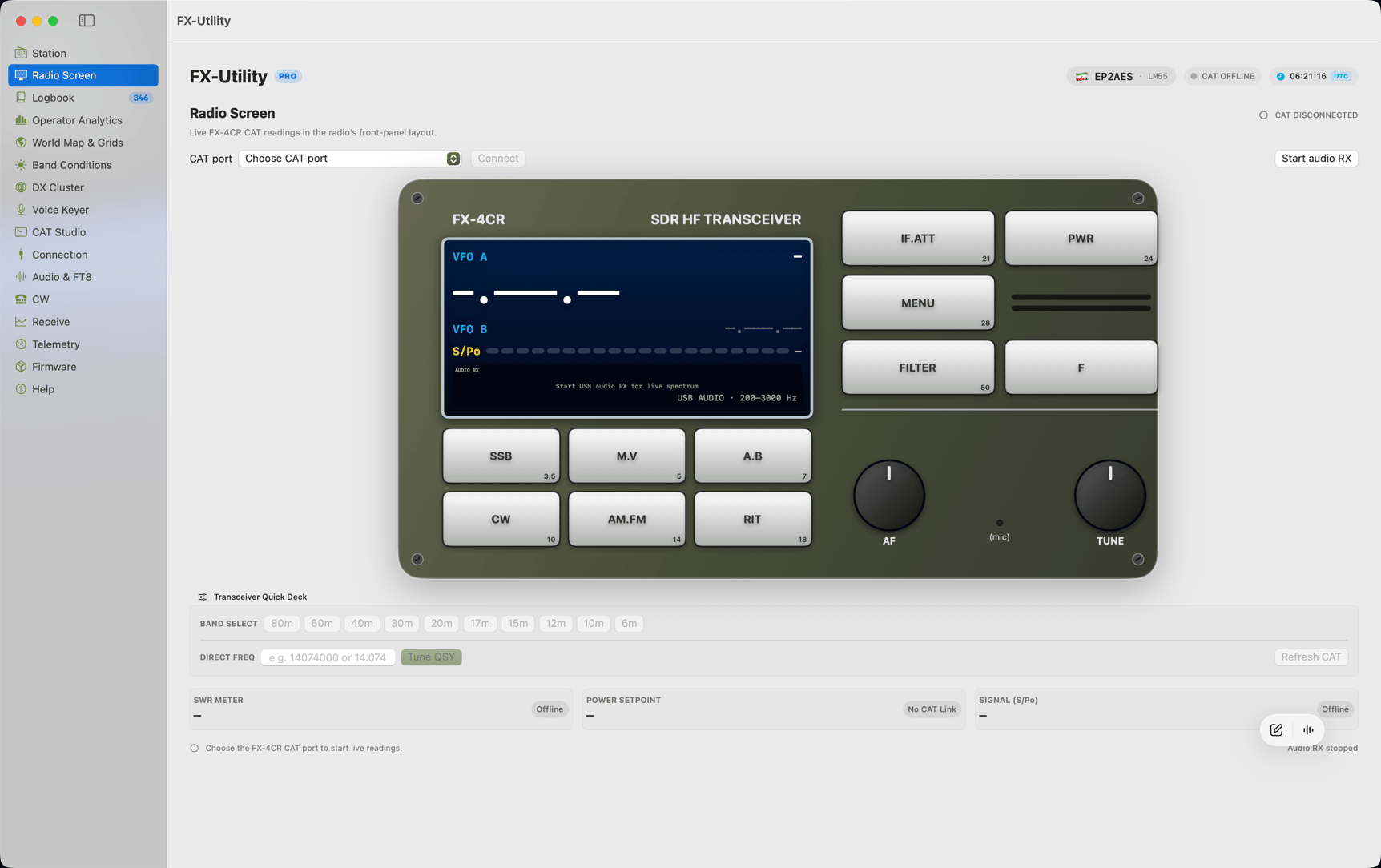The width and height of the screenshot is (1381, 868).
Task: Open the CW sidebar page
Action: pyautogui.click(x=83, y=299)
